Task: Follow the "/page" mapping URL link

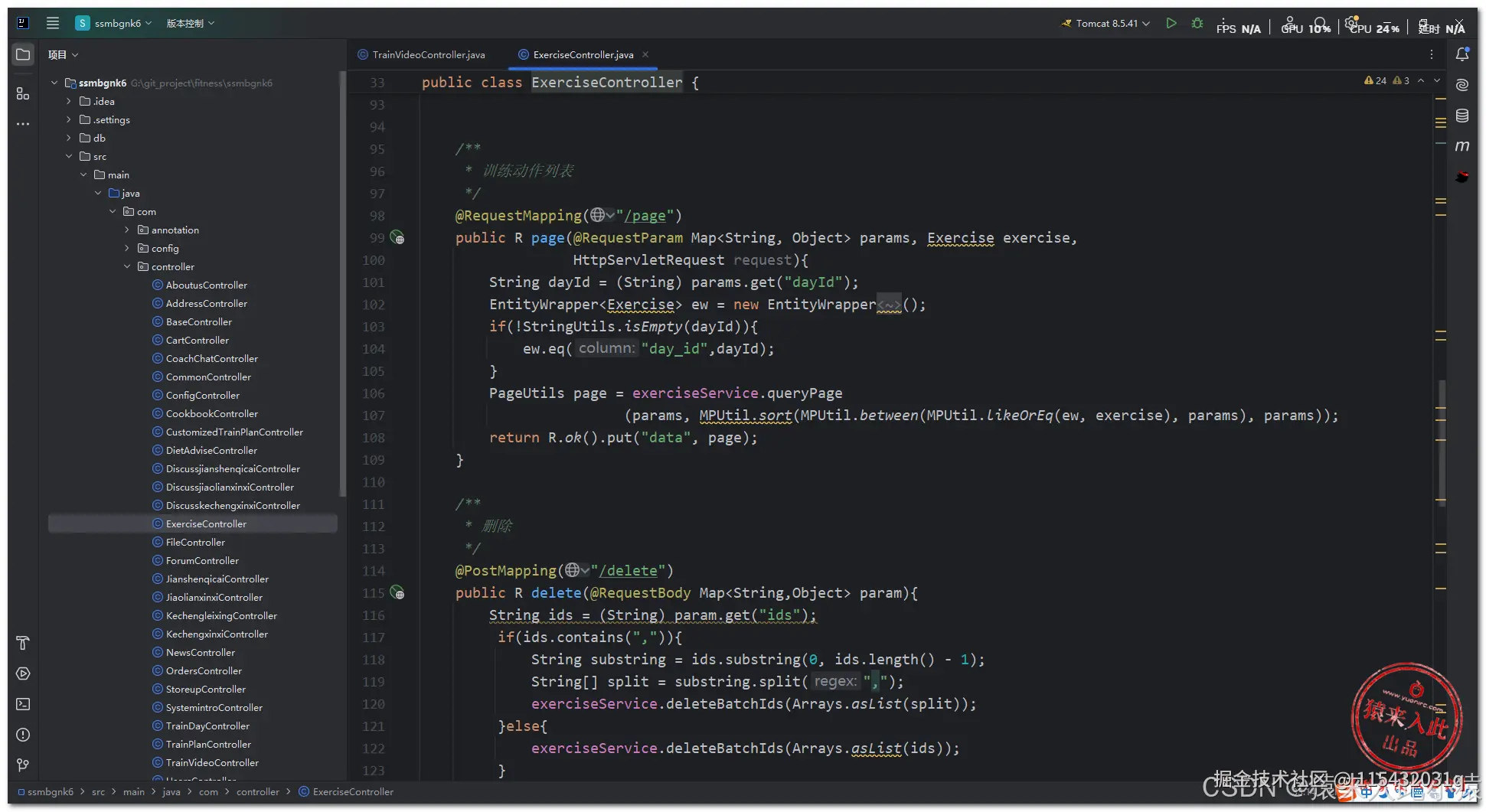Action: tap(645, 216)
